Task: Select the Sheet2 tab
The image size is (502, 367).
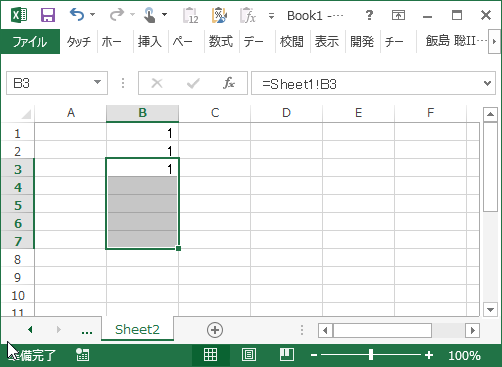Action: point(137,329)
